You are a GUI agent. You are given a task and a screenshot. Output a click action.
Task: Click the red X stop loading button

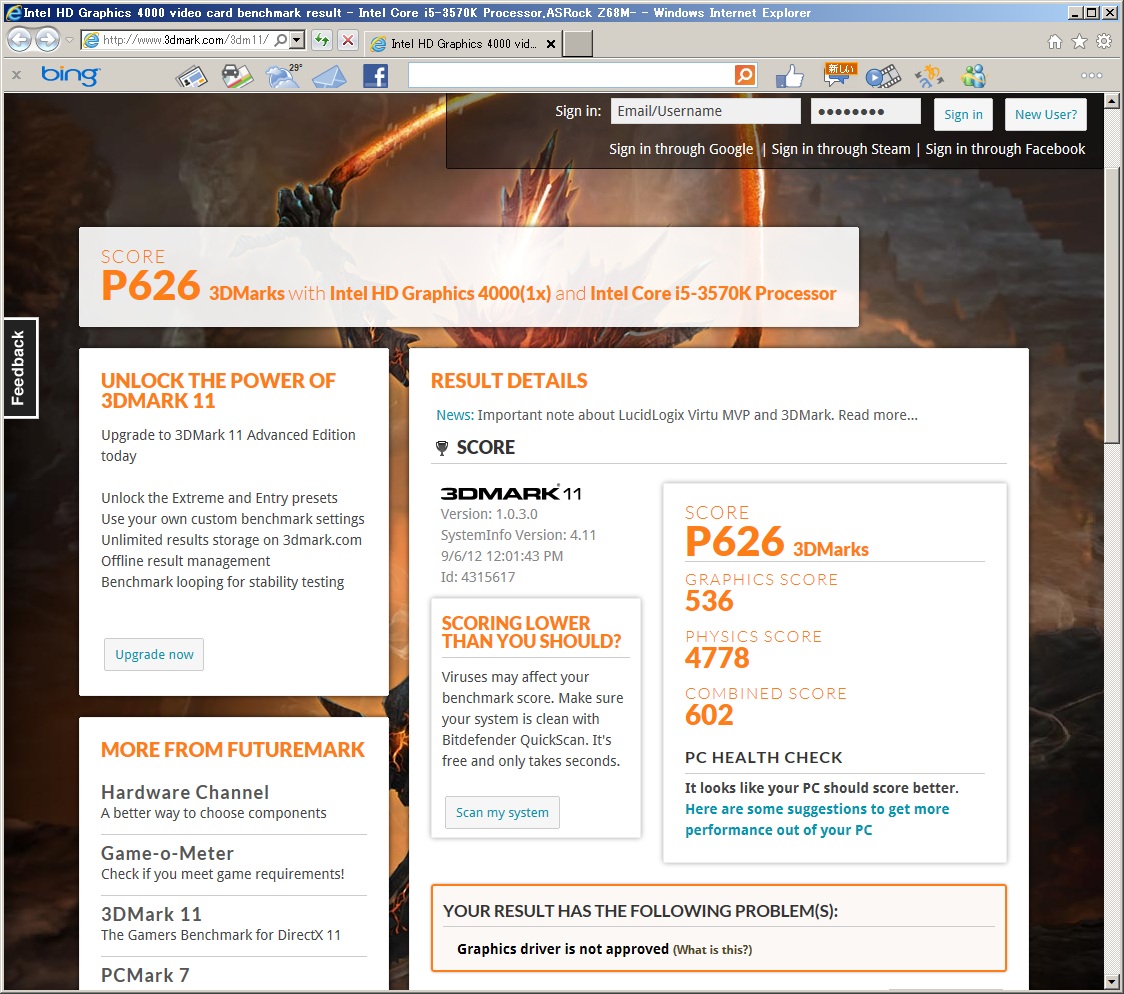click(x=348, y=40)
